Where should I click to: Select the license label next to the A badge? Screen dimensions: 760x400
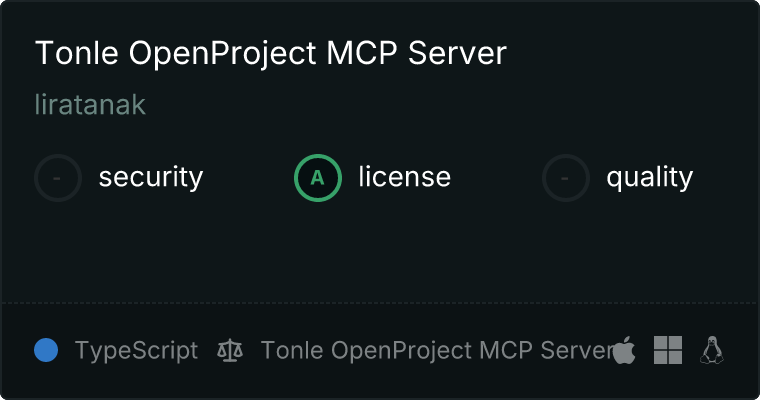[x=405, y=176]
